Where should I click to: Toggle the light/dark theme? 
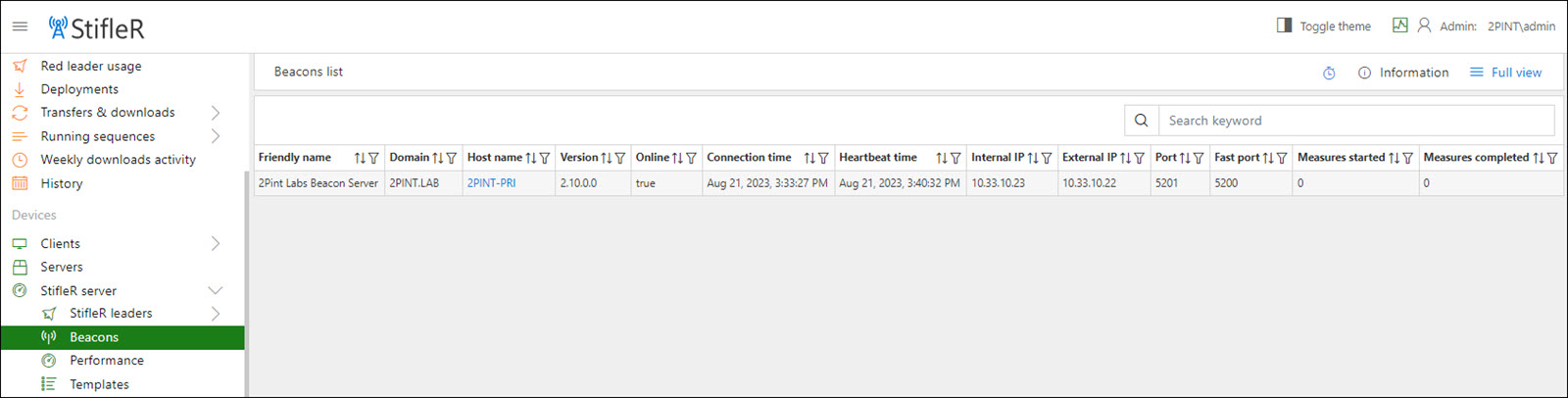(x=1324, y=26)
